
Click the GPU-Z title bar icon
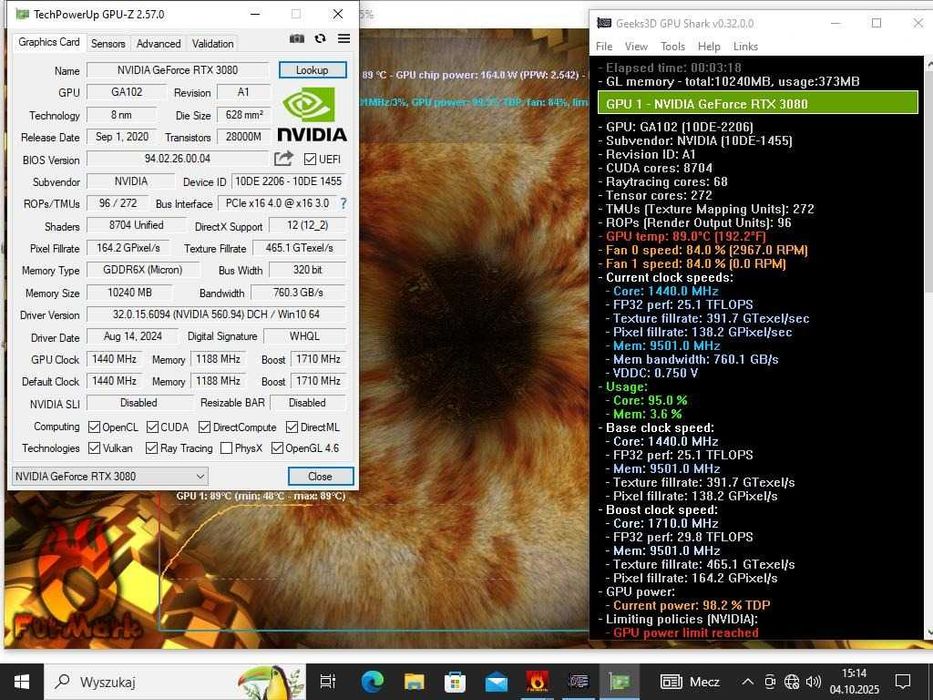coord(22,14)
